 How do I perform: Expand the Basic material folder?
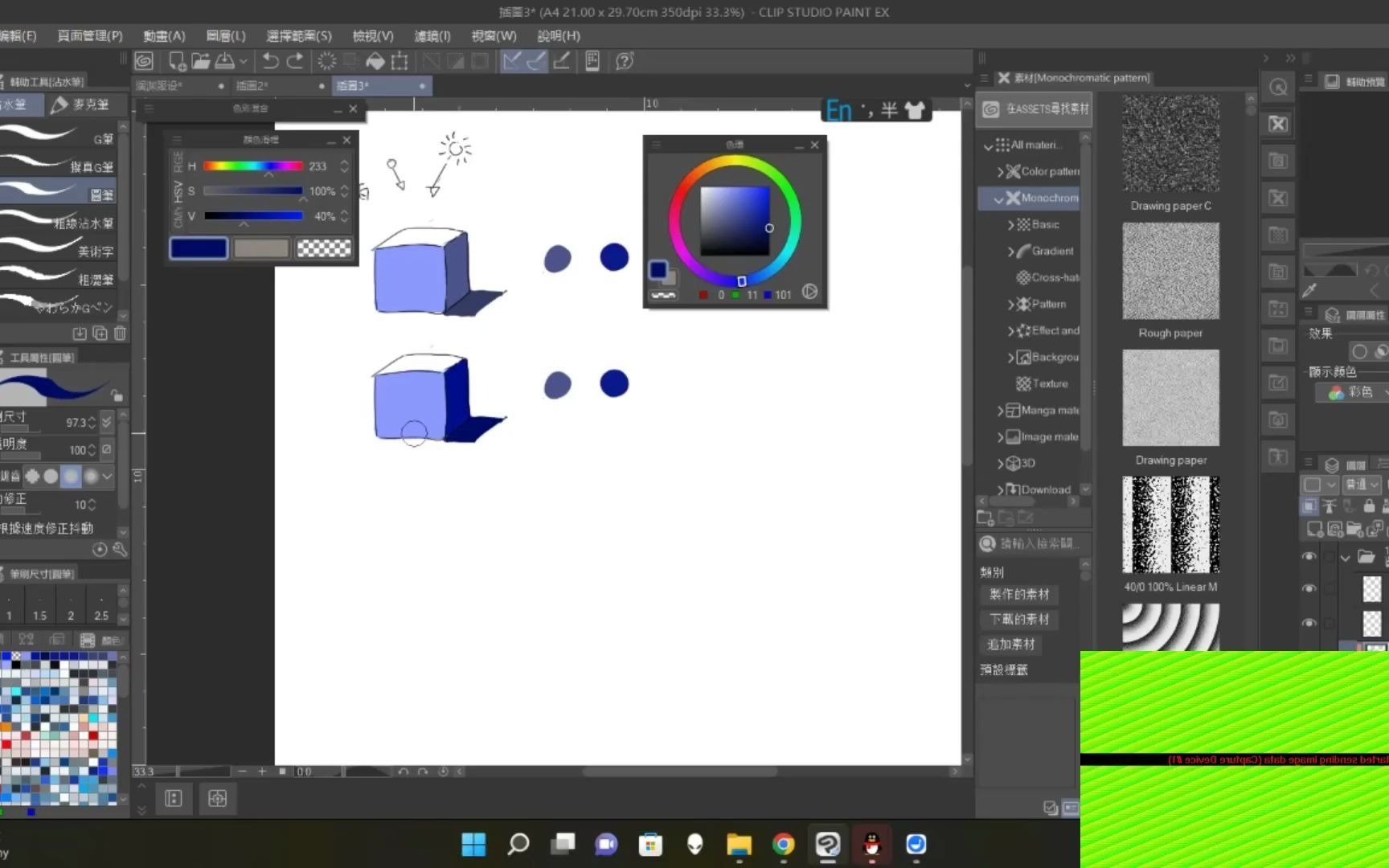click(x=1010, y=225)
